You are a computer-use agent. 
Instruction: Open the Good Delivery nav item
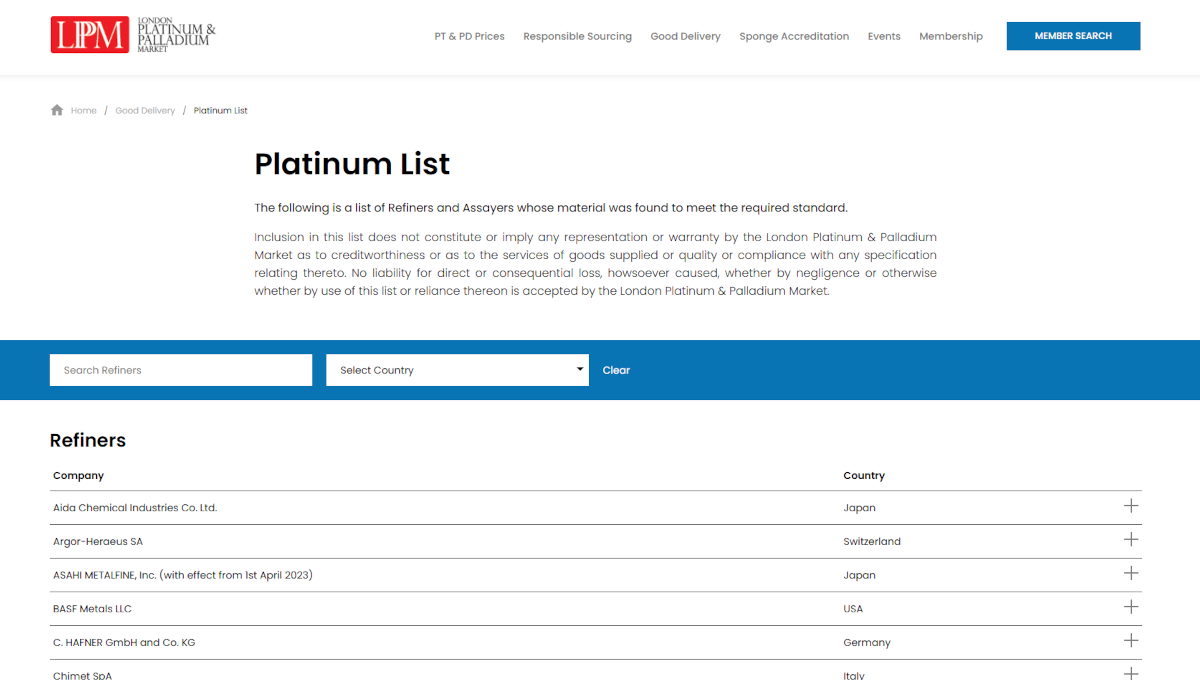pos(685,36)
